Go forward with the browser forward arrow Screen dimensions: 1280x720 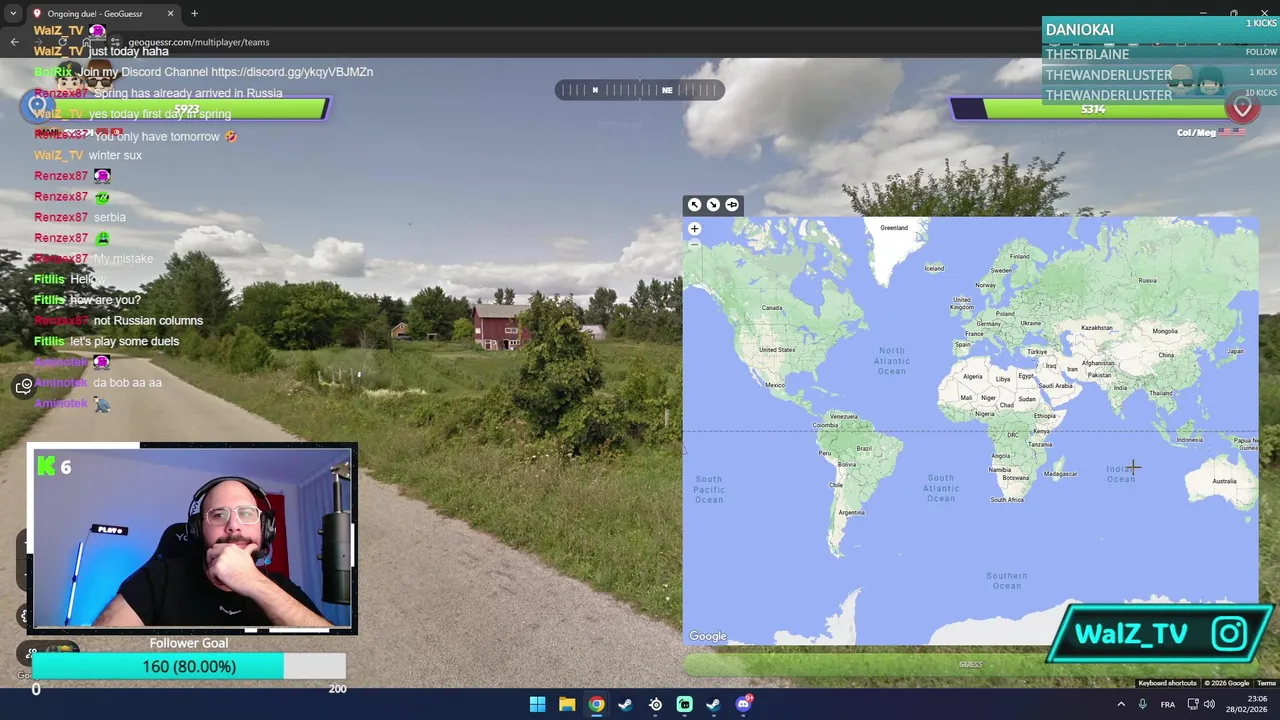[x=39, y=42]
